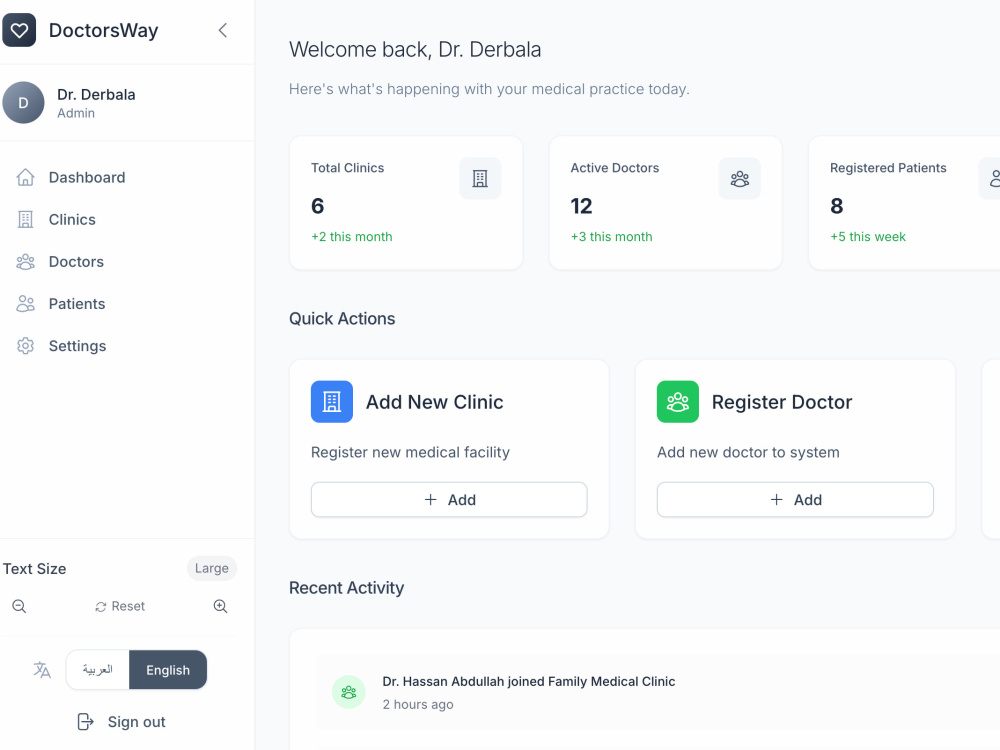Switch language to Arabic (العربية)
Screen dimensions: 1000x750
(x=98, y=670)
